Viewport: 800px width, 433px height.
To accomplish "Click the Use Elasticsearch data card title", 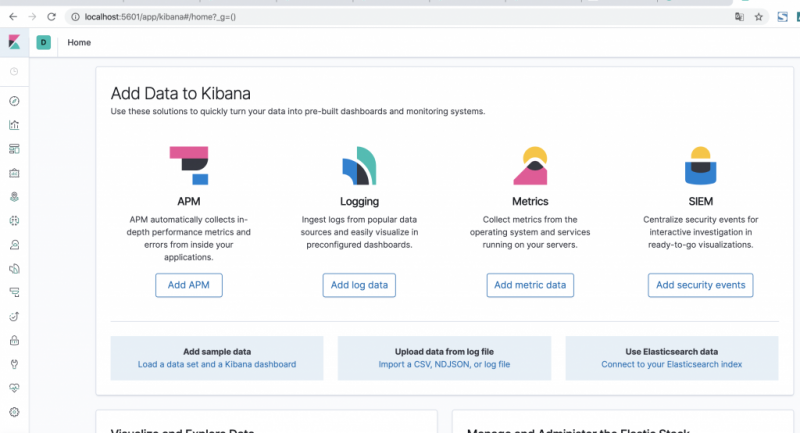I will click(x=671, y=351).
